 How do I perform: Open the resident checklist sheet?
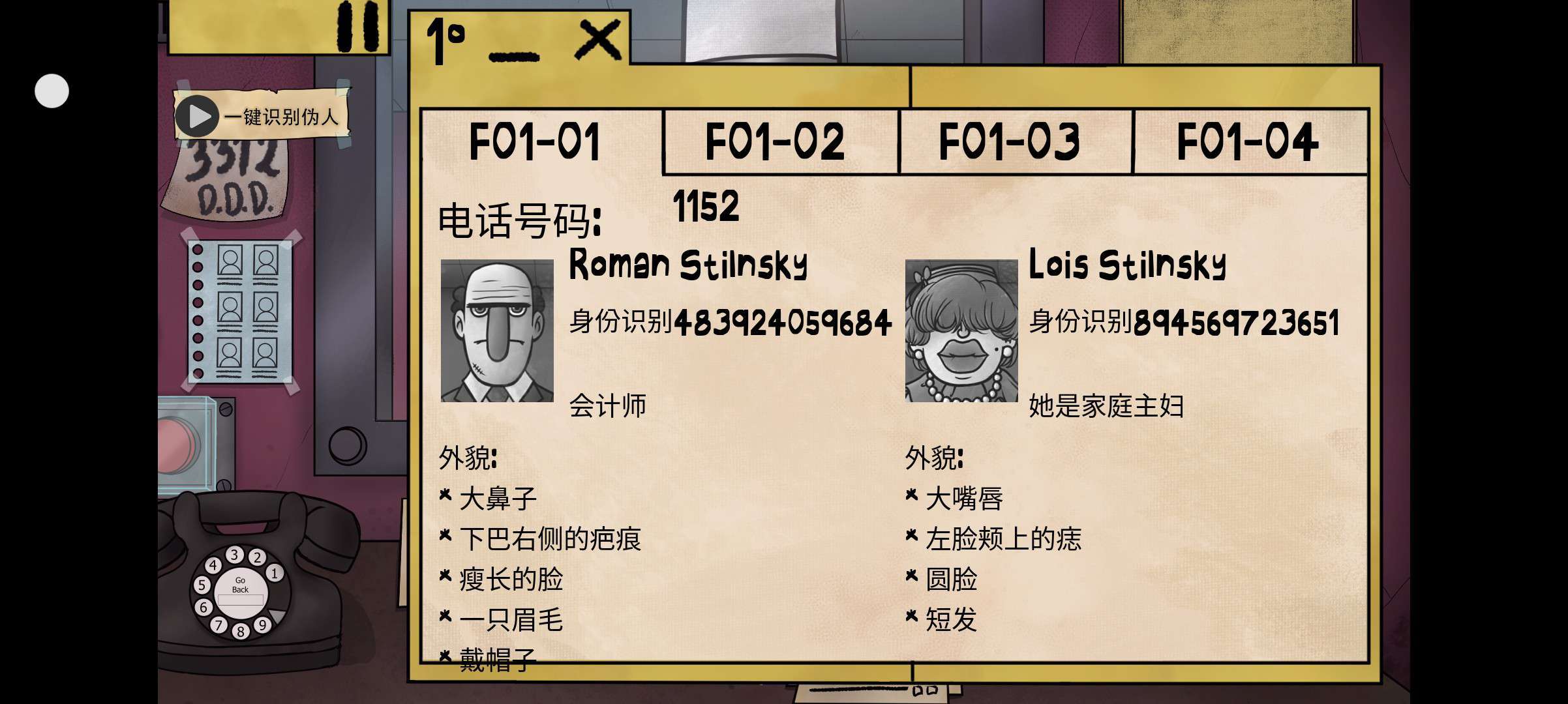pos(241,312)
